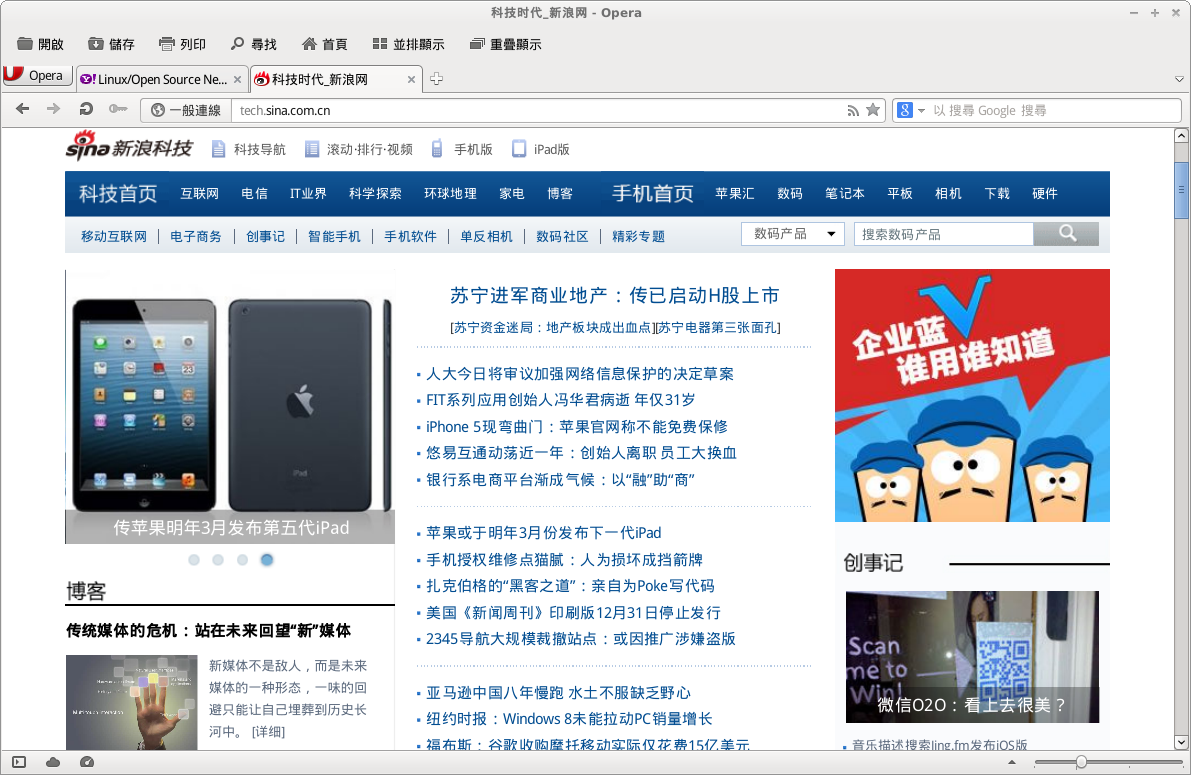Select 科技首页 in the blue nav bar
1191x775 pixels.
(118, 194)
